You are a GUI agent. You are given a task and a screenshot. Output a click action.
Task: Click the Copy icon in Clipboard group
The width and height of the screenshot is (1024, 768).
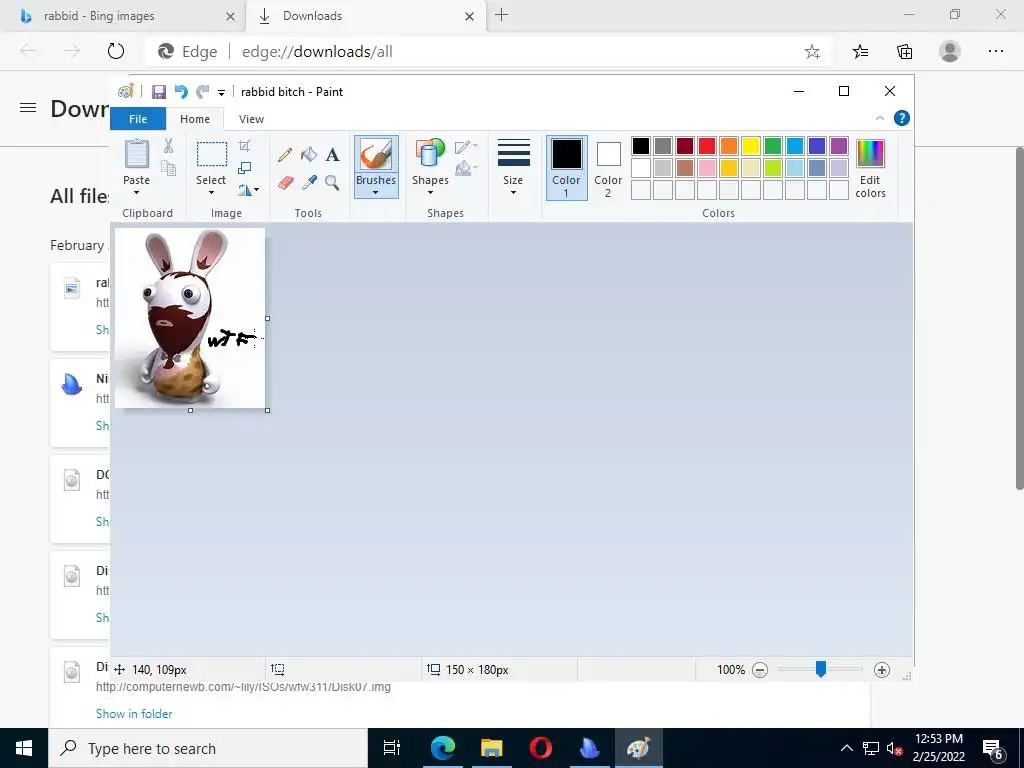(168, 168)
